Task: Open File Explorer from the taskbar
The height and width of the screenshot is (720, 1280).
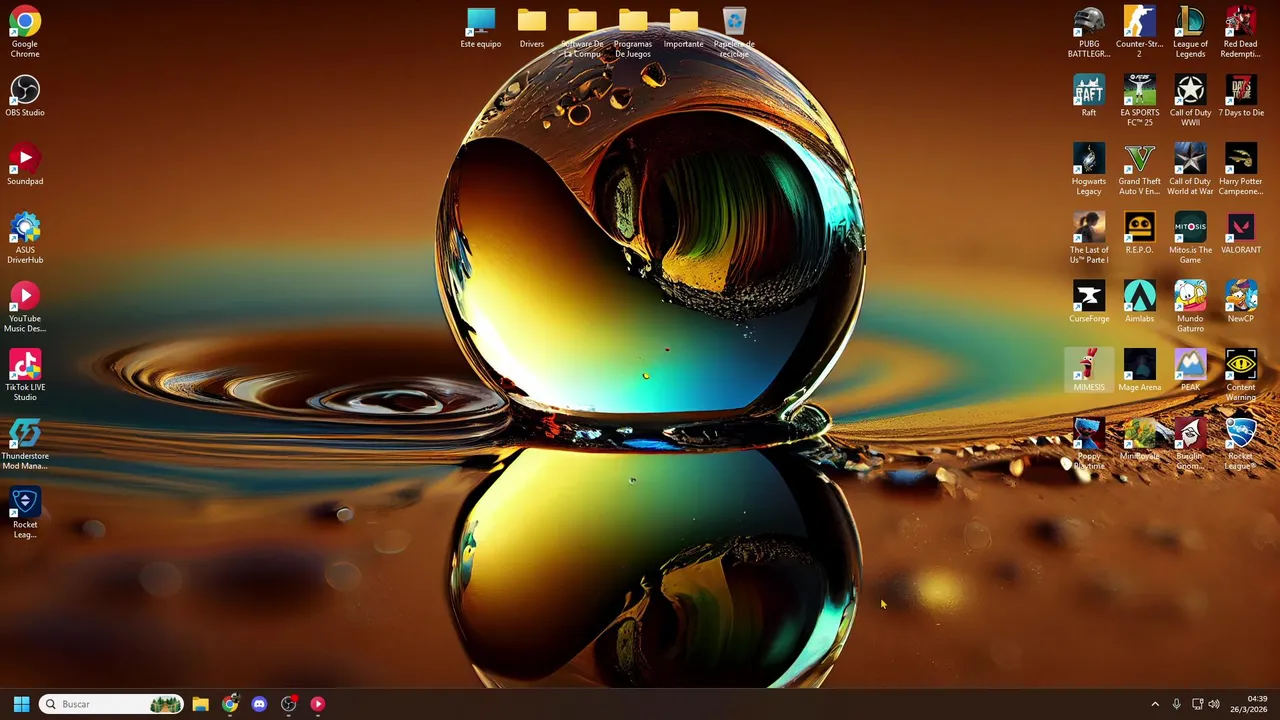Action: (x=201, y=704)
